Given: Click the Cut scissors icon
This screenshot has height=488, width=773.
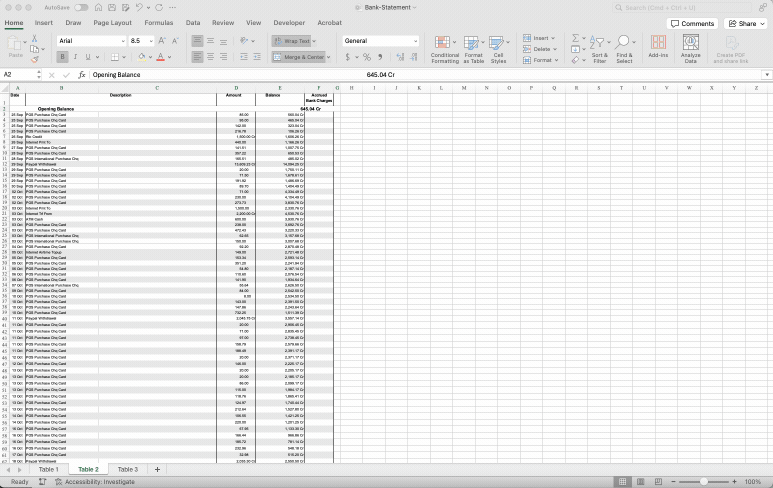Looking at the screenshot, I should tap(35, 38).
